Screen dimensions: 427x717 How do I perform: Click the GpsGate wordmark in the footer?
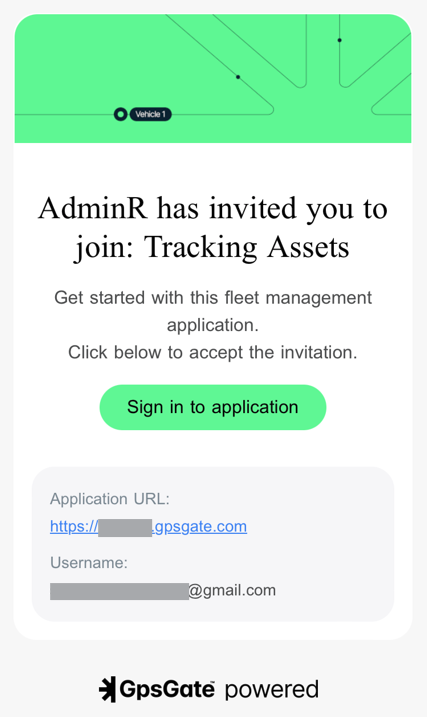(167, 690)
